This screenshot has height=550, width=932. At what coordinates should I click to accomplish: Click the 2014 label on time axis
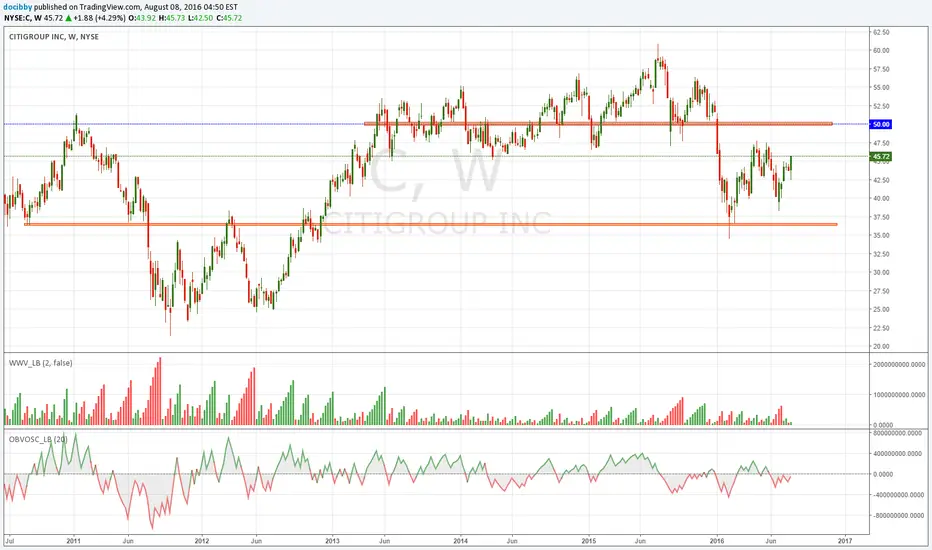pos(460,541)
